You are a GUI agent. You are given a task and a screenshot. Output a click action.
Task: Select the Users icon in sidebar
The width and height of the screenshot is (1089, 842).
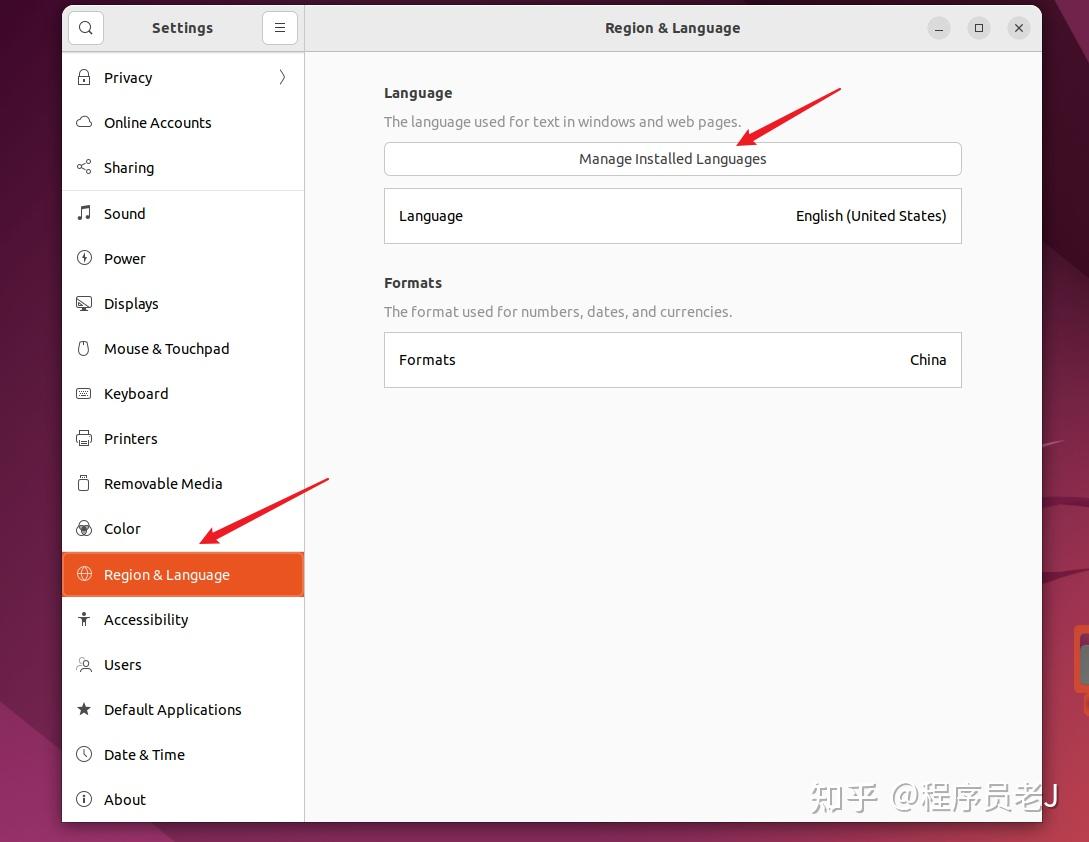point(84,664)
